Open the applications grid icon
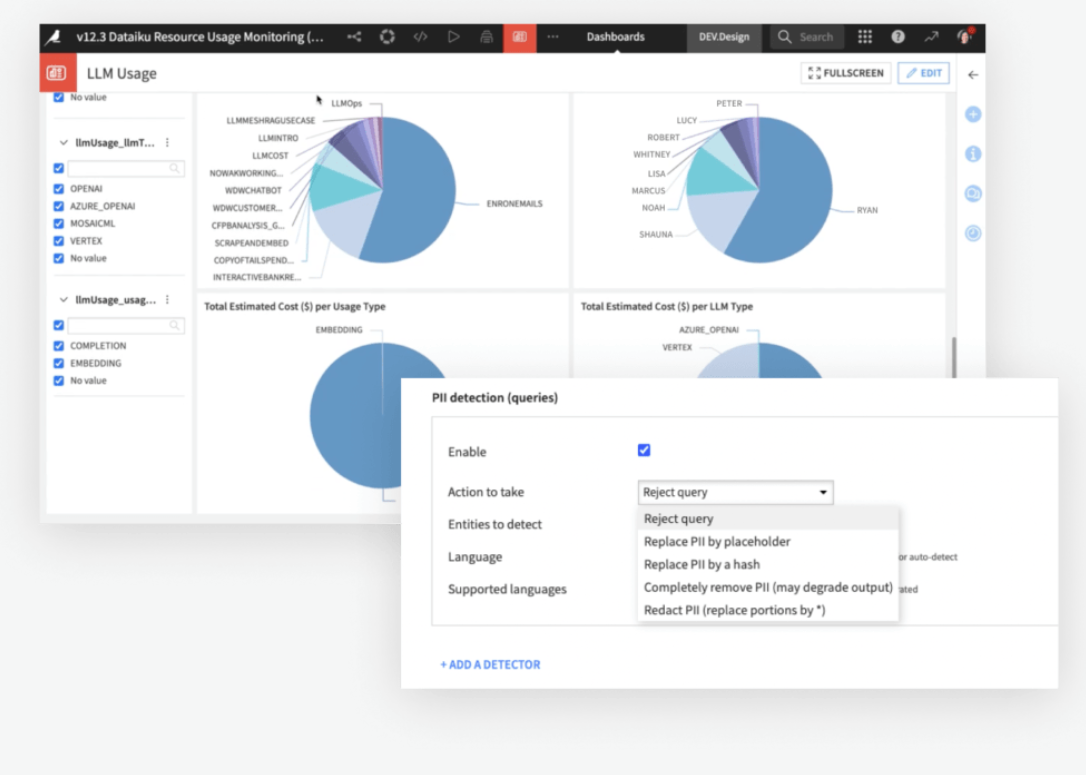The width and height of the screenshot is (1086, 775). click(x=865, y=37)
